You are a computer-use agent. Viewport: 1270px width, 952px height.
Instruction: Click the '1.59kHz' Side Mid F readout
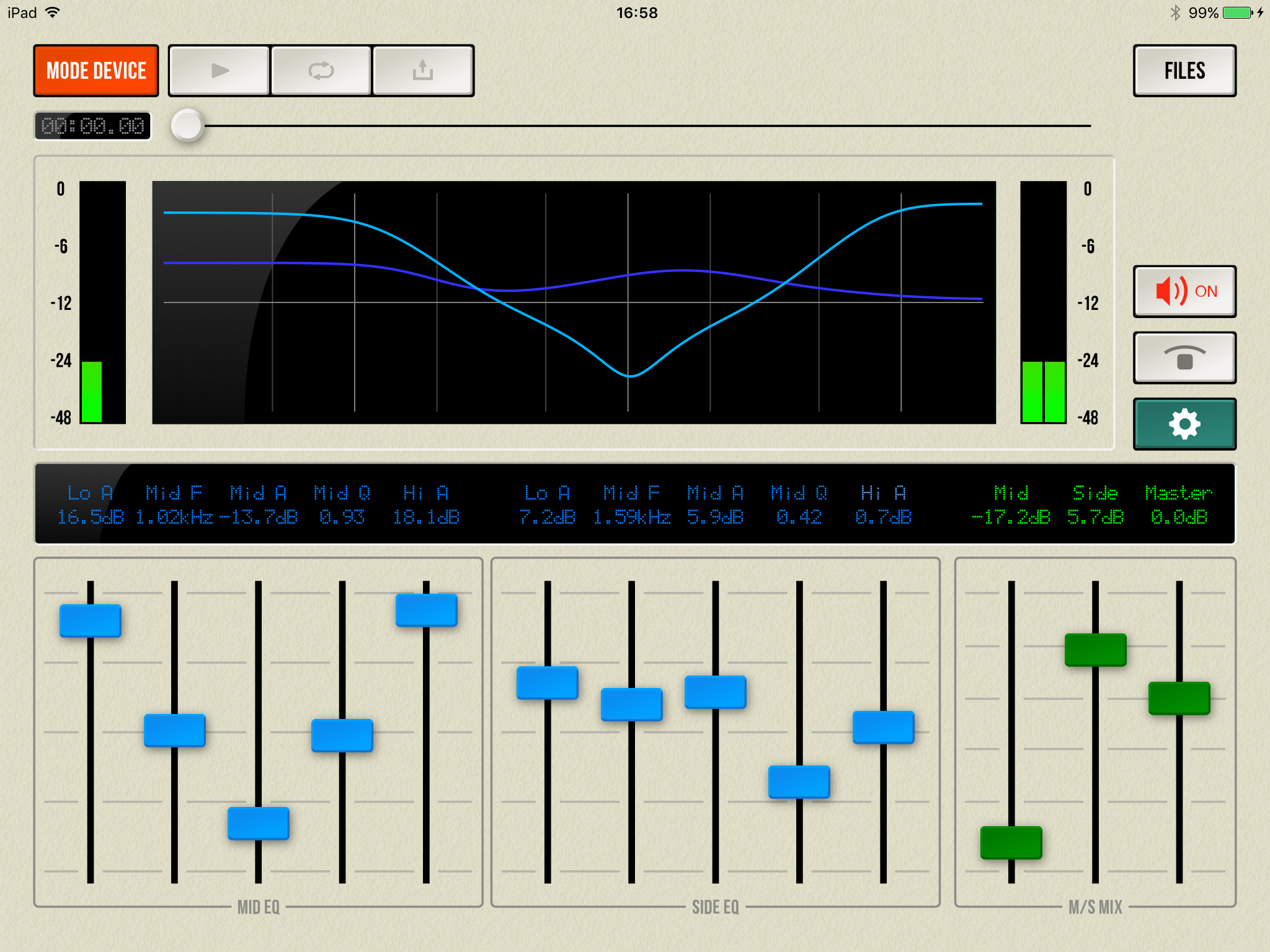[631, 517]
